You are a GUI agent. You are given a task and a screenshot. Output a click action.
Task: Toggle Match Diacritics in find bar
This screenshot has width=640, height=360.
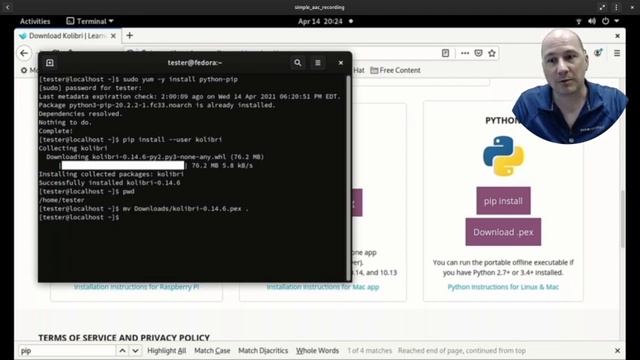click(263, 351)
